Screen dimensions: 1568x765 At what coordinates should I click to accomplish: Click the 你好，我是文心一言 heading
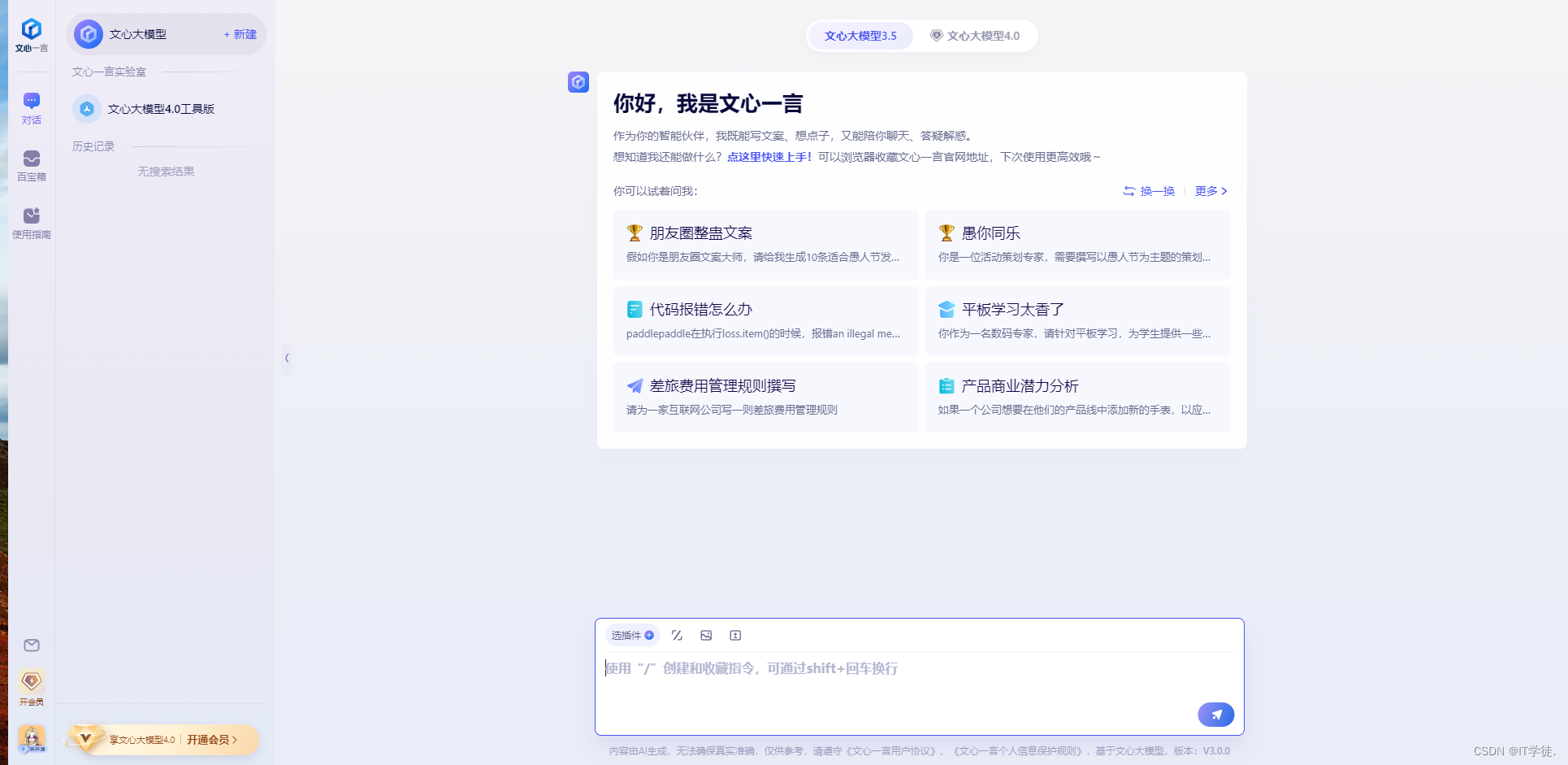708,104
